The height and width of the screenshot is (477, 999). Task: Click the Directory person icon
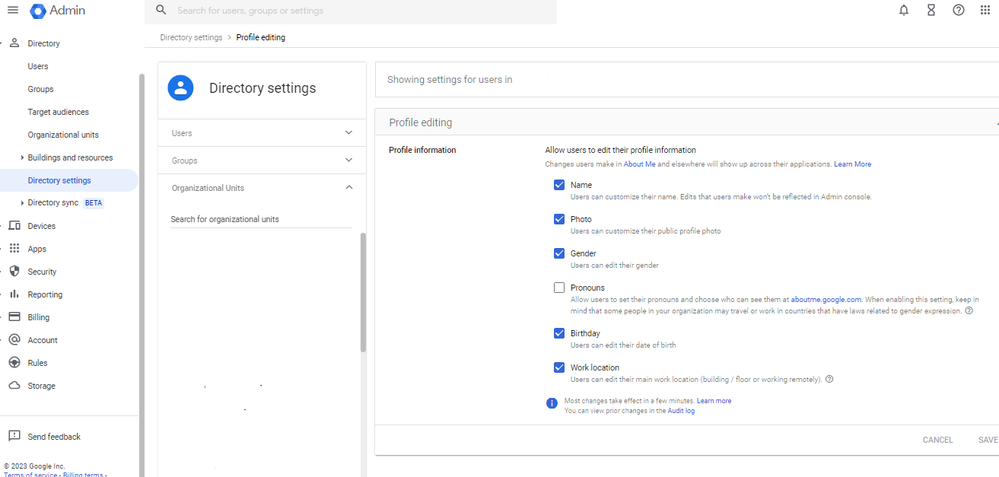pos(15,43)
